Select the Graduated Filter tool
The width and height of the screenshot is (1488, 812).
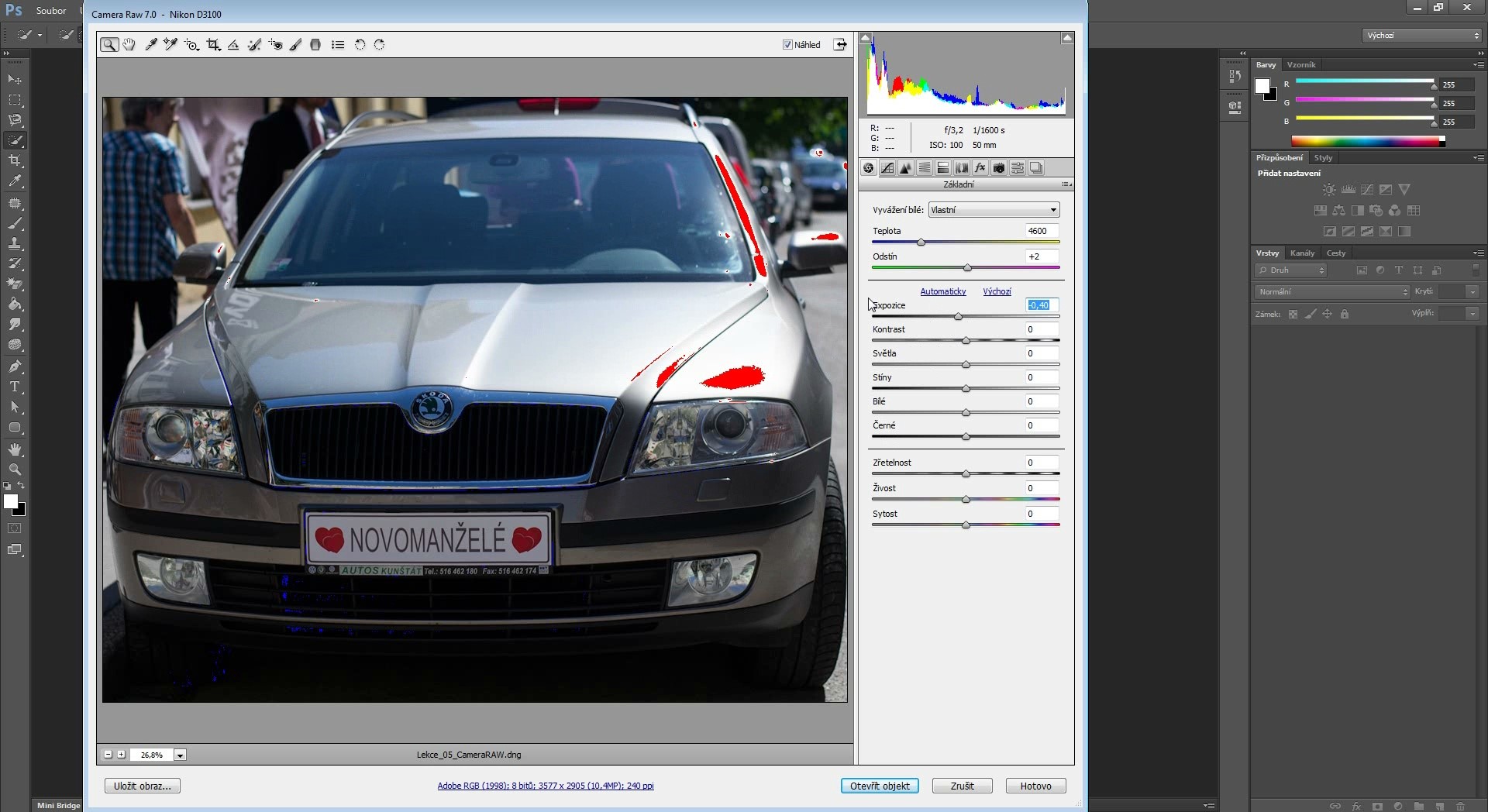(x=315, y=45)
